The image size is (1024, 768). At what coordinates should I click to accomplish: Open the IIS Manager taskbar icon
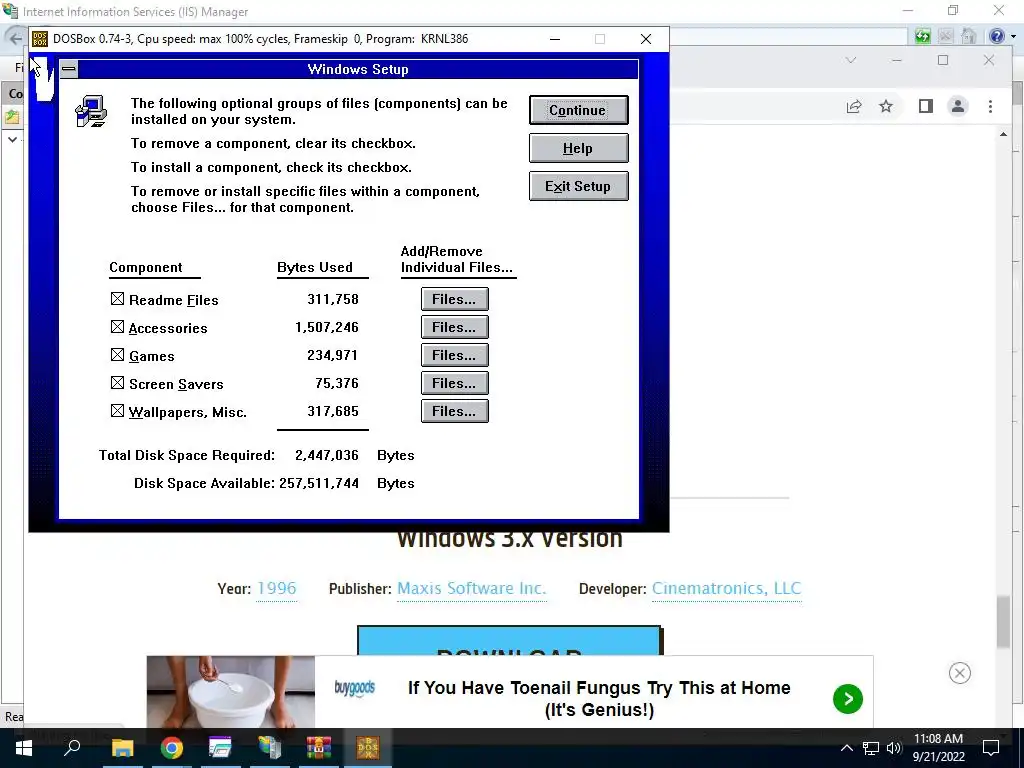tap(269, 748)
